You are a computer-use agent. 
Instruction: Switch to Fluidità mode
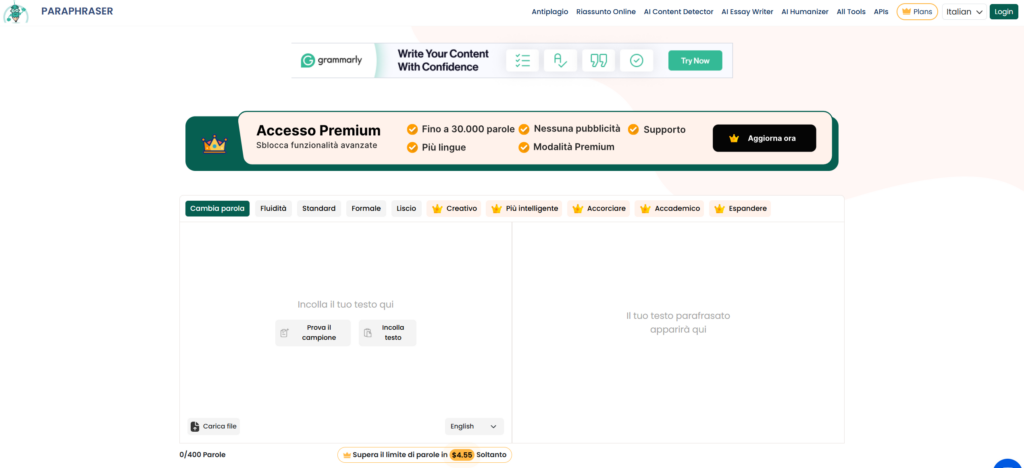click(273, 209)
